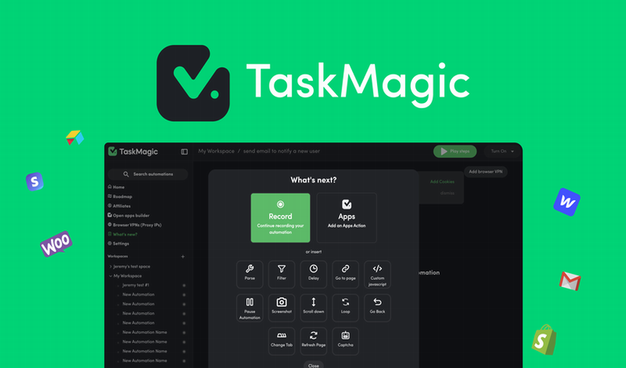The width and height of the screenshot is (626, 368).
Task: Dismiss the cookies notice
Action: [447, 193]
